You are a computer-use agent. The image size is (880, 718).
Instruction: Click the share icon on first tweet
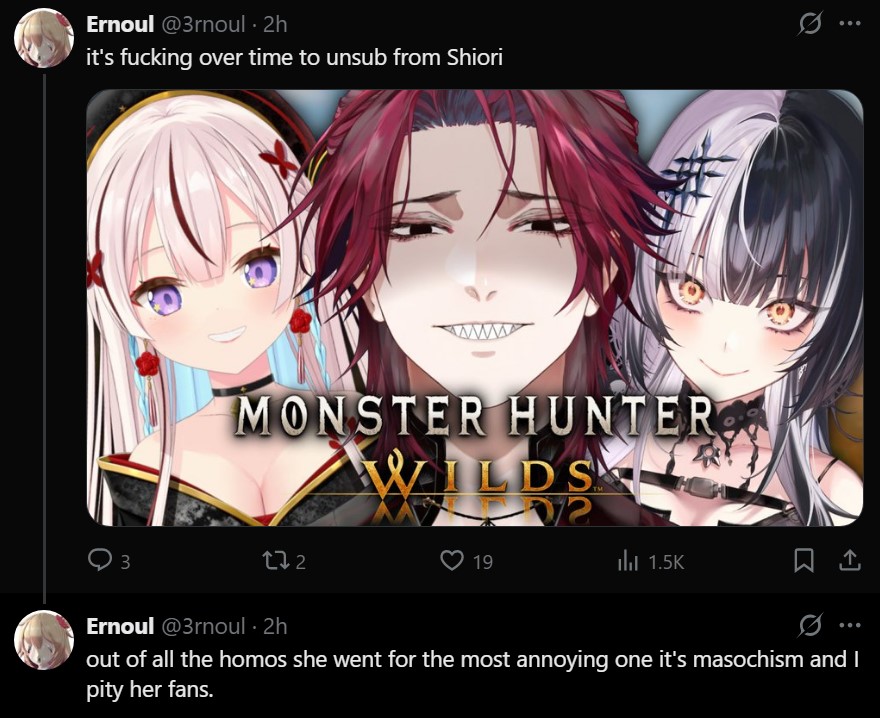click(850, 560)
